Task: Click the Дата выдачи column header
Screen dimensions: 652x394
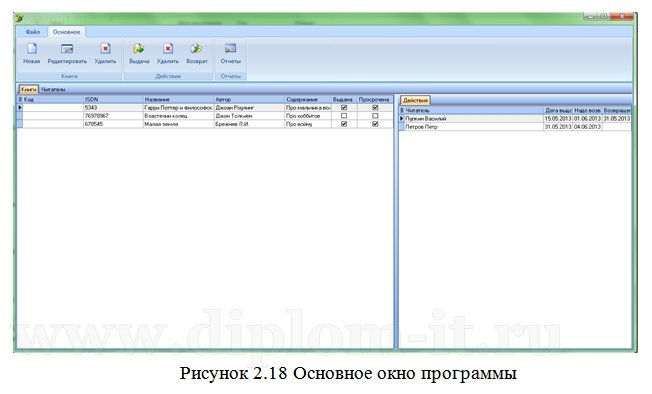Action: click(x=558, y=111)
